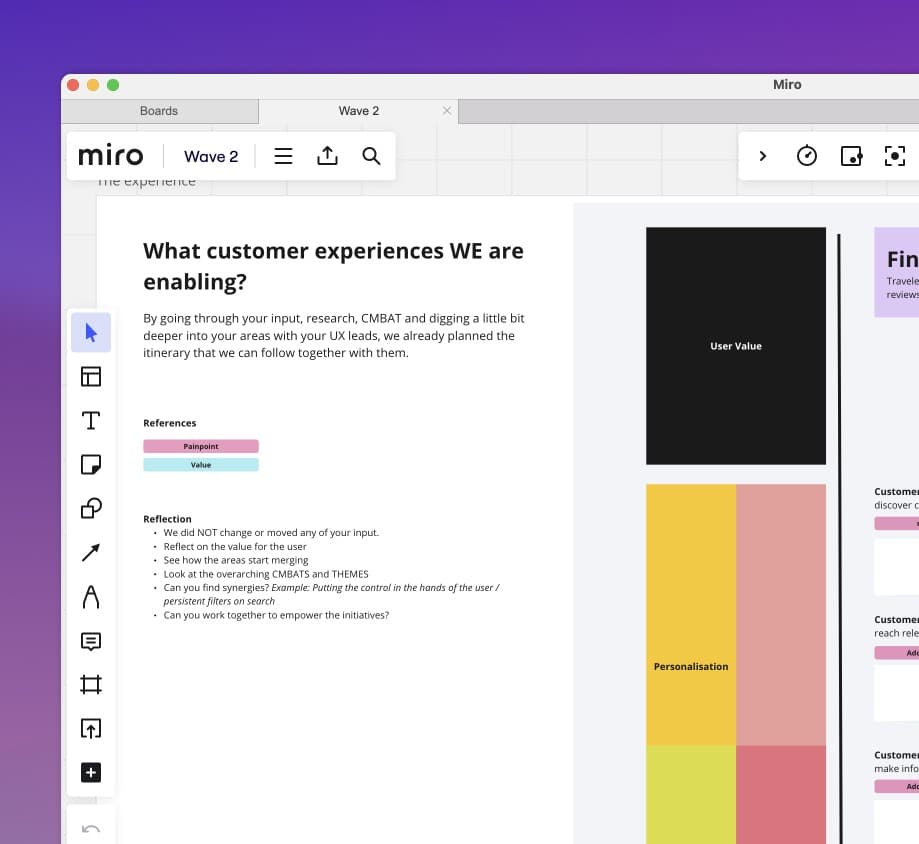Select the yellow Personalisation block

click(691, 615)
